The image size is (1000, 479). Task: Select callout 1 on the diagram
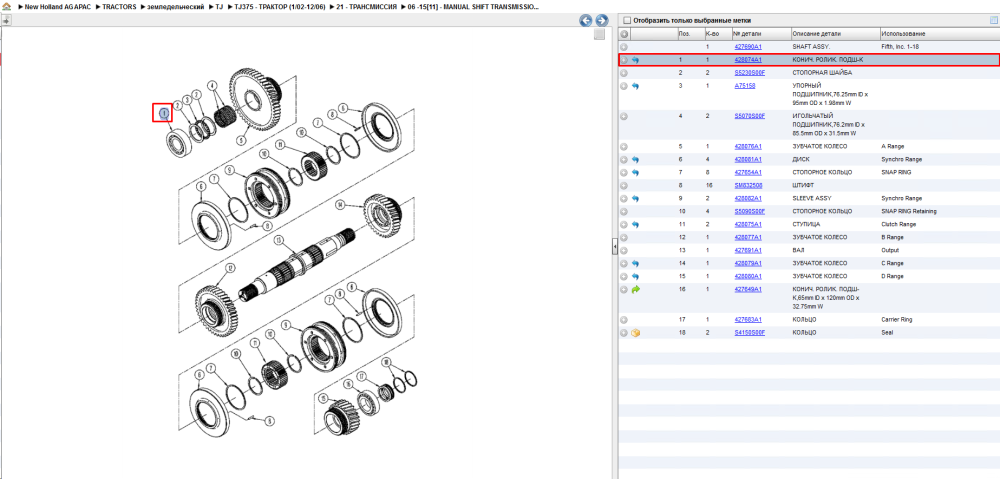click(164, 113)
